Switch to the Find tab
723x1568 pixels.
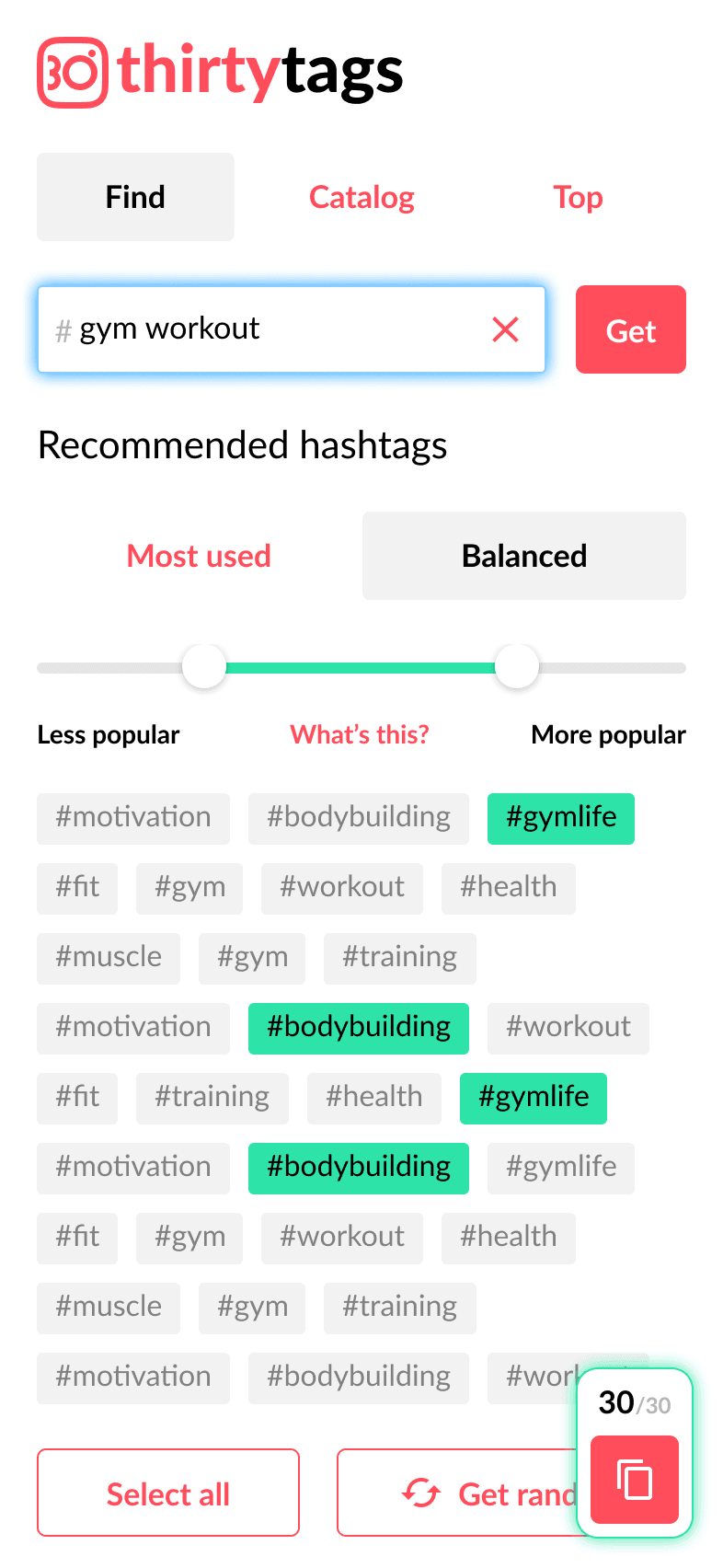(135, 196)
